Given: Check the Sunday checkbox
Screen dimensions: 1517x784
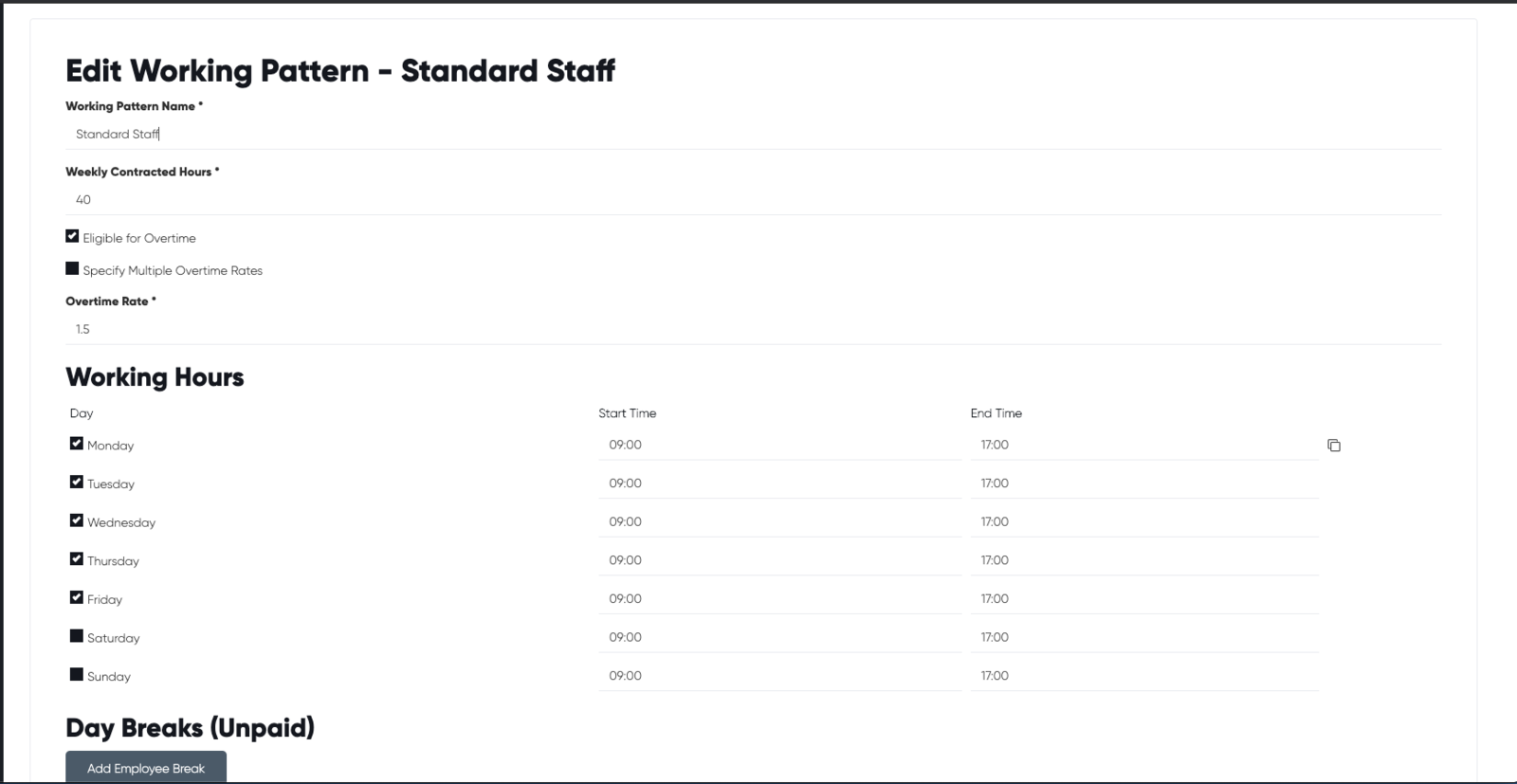Looking at the screenshot, I should [x=77, y=674].
